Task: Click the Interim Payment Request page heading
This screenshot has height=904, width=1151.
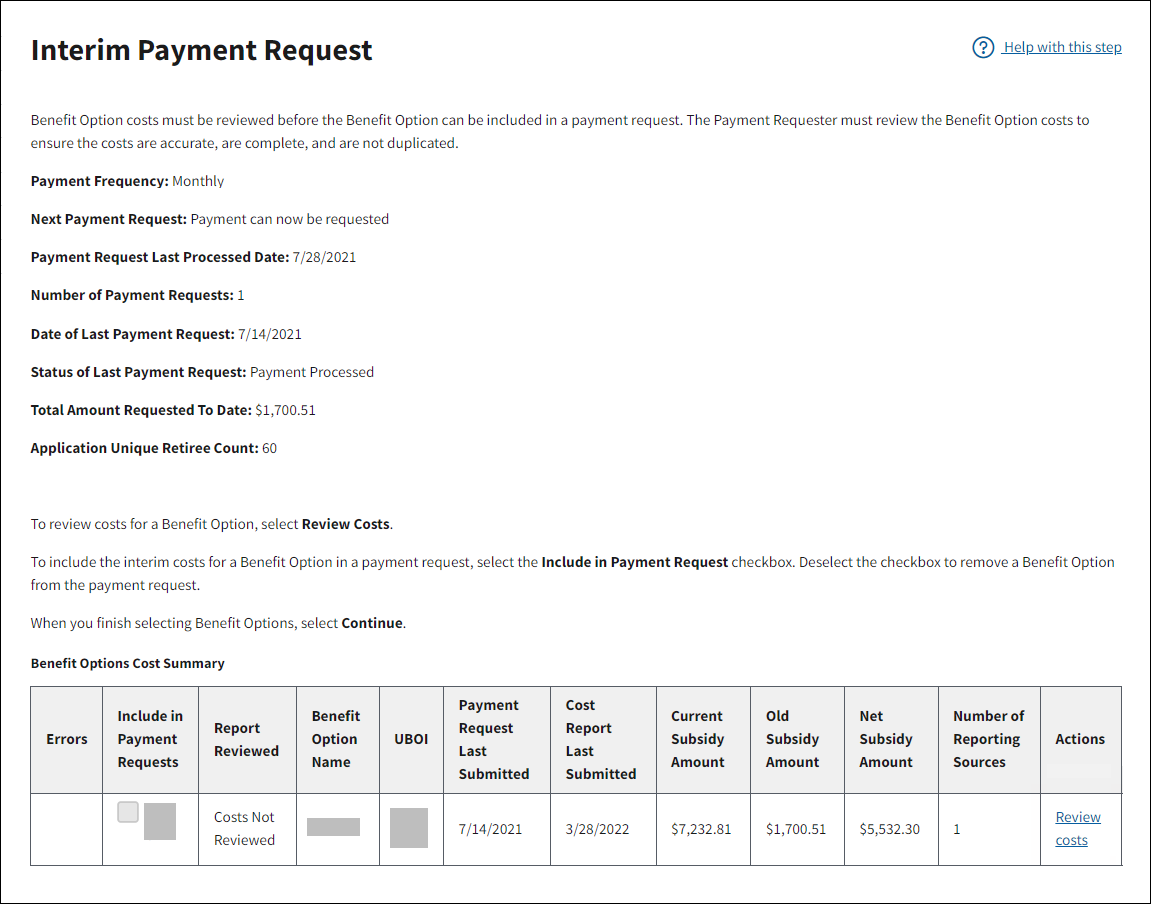Action: coord(202,50)
